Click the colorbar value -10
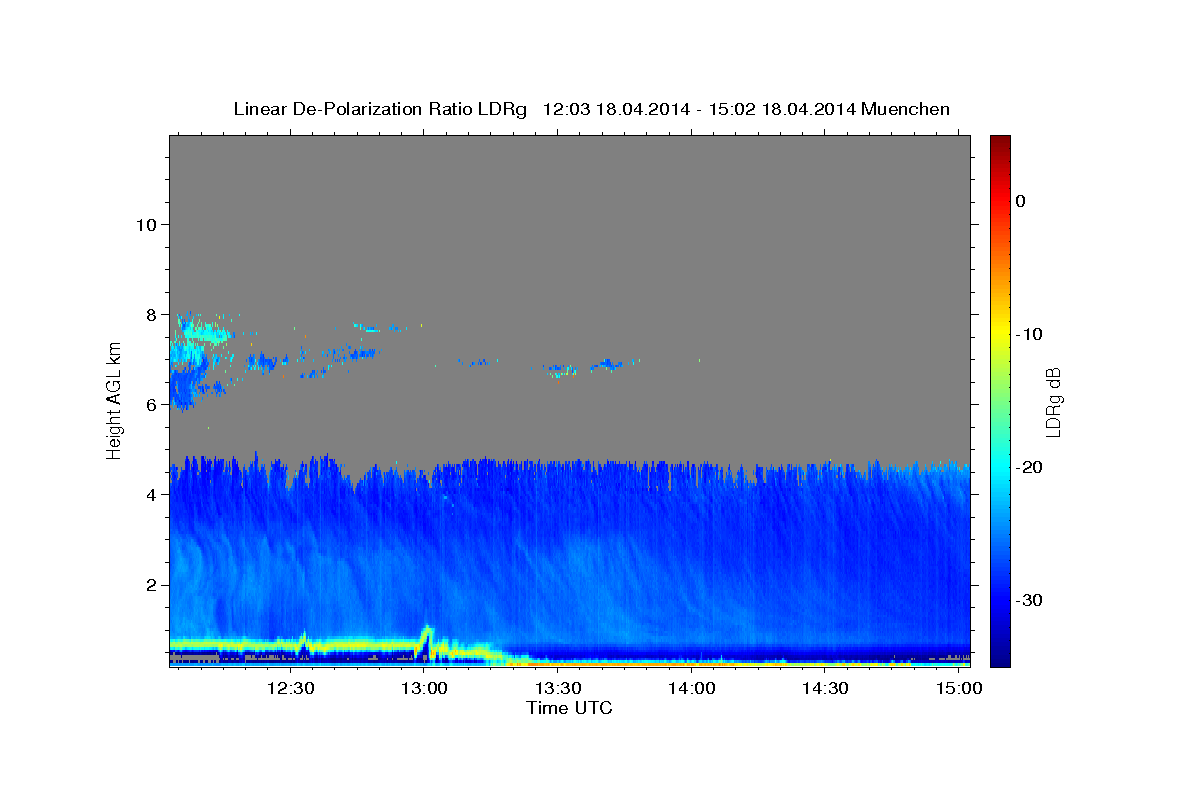The width and height of the screenshot is (1200, 800). (x=1030, y=334)
